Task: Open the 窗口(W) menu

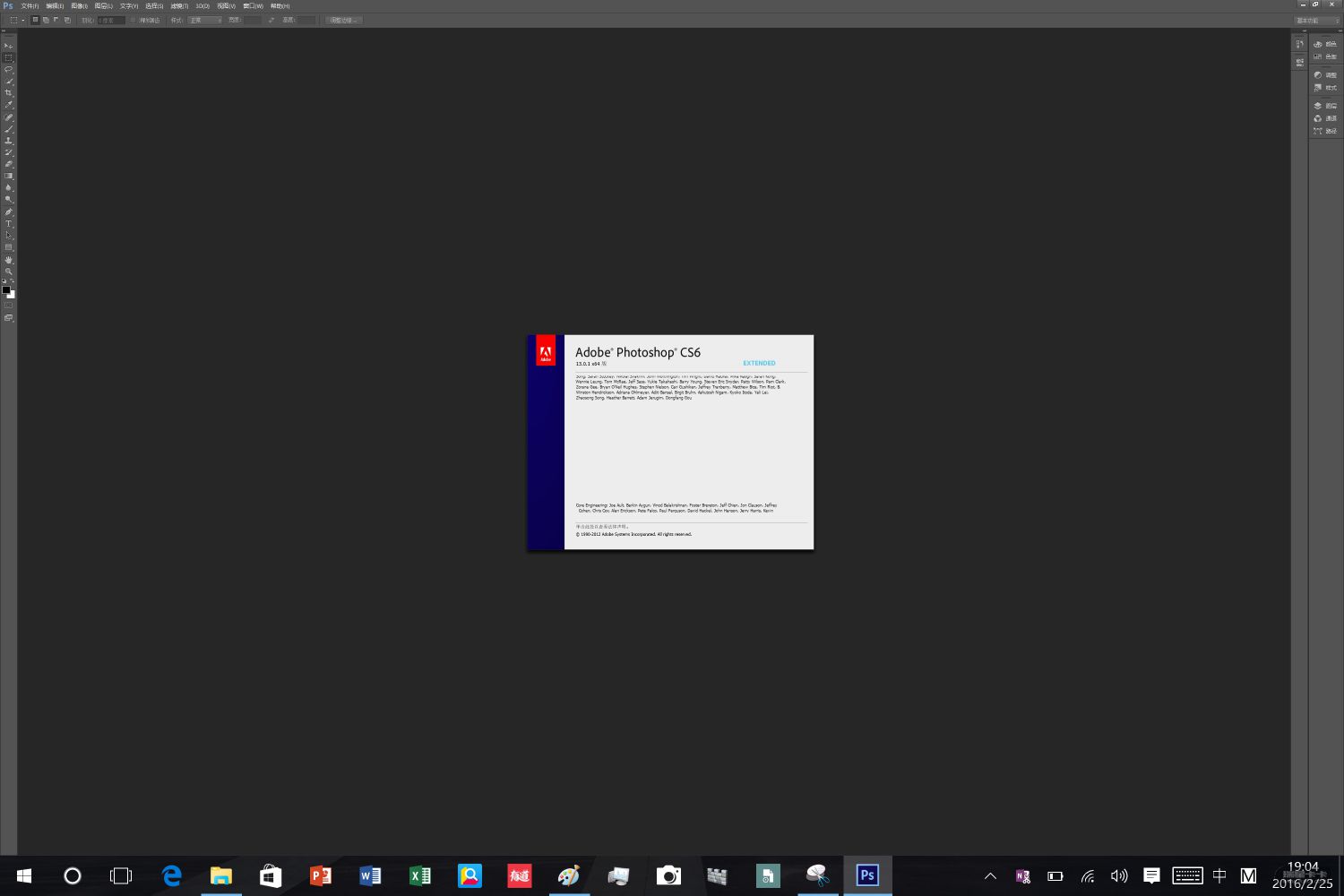Action: [x=254, y=6]
